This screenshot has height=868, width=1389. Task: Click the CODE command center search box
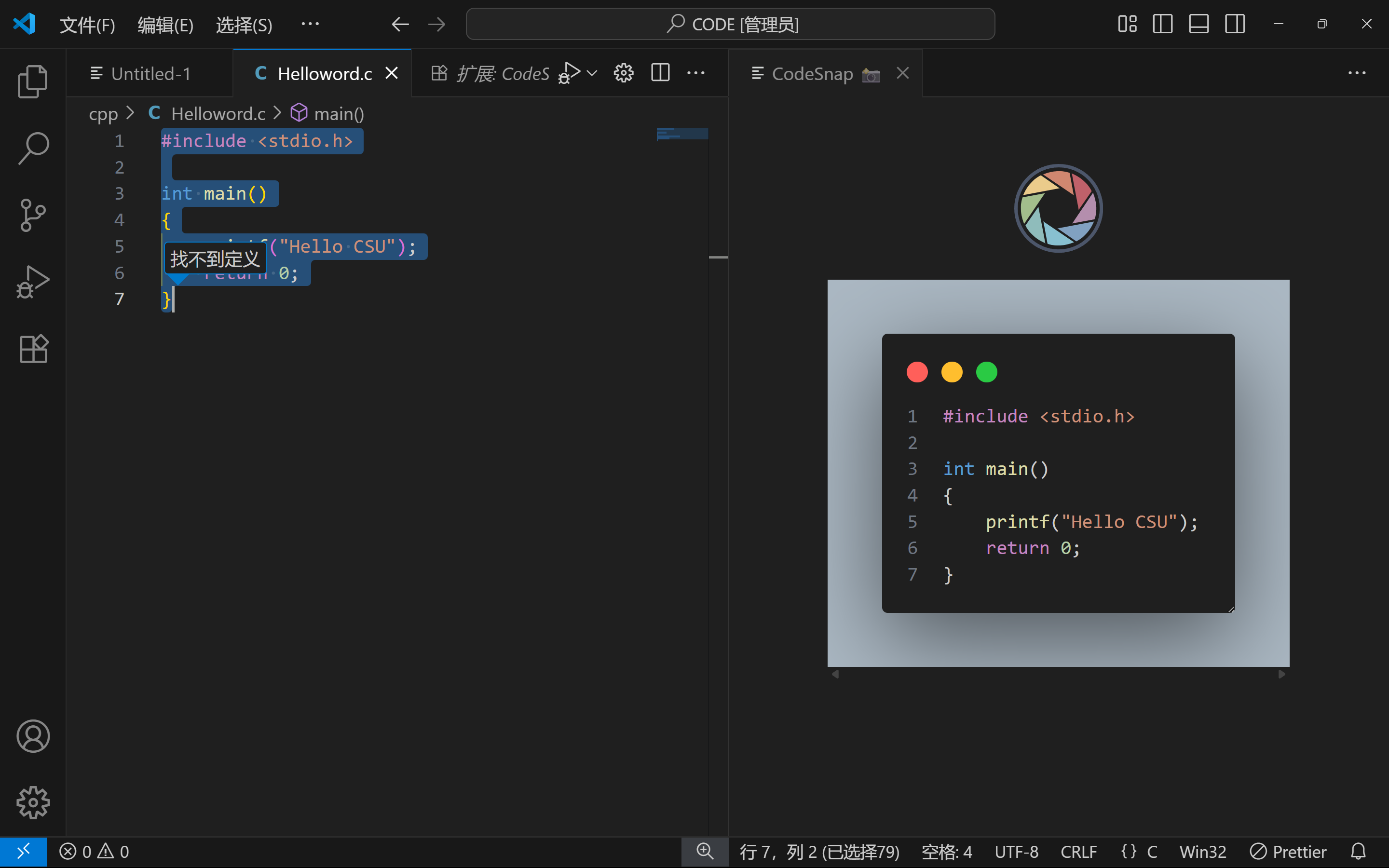(730, 24)
